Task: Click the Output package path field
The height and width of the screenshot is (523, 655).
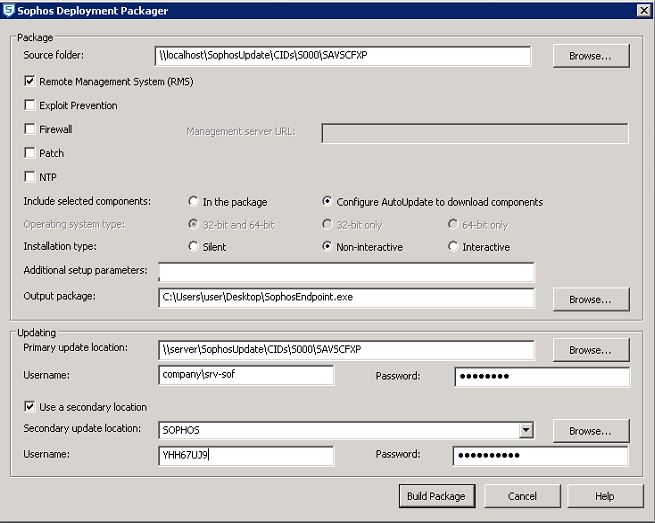Action: (x=346, y=297)
